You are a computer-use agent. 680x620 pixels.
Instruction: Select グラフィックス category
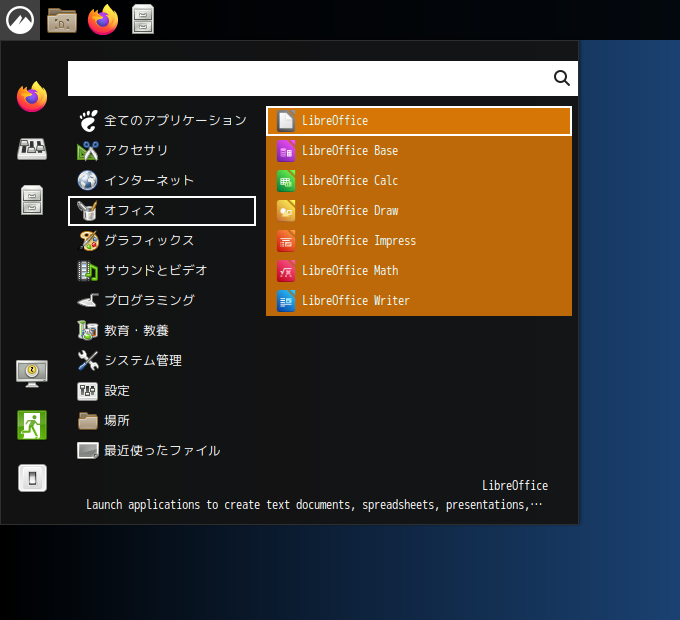click(x=162, y=241)
